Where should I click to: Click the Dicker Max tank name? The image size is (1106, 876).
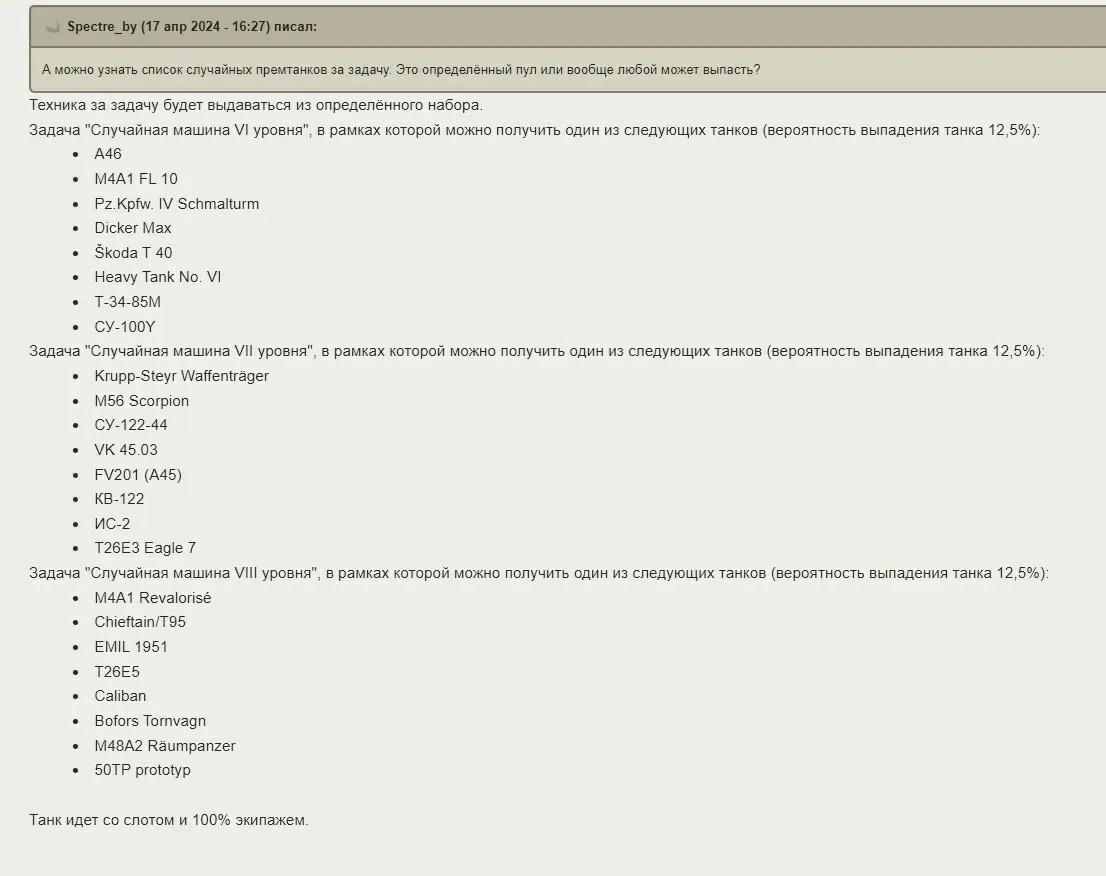(133, 228)
